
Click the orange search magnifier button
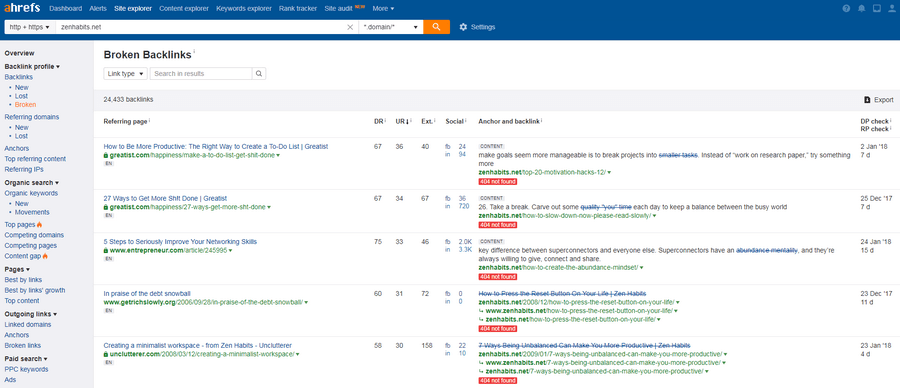pyautogui.click(x=436, y=27)
